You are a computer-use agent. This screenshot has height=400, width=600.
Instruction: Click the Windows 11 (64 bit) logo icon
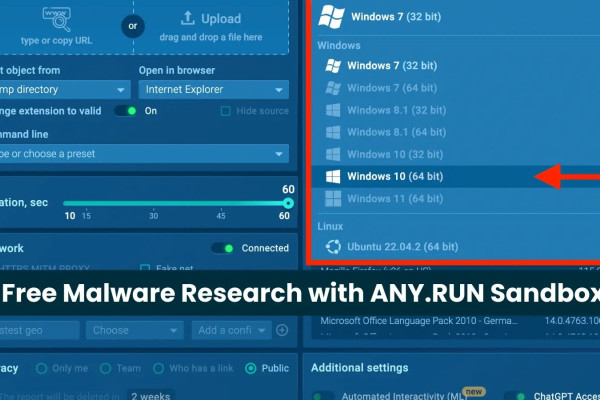[x=333, y=199]
